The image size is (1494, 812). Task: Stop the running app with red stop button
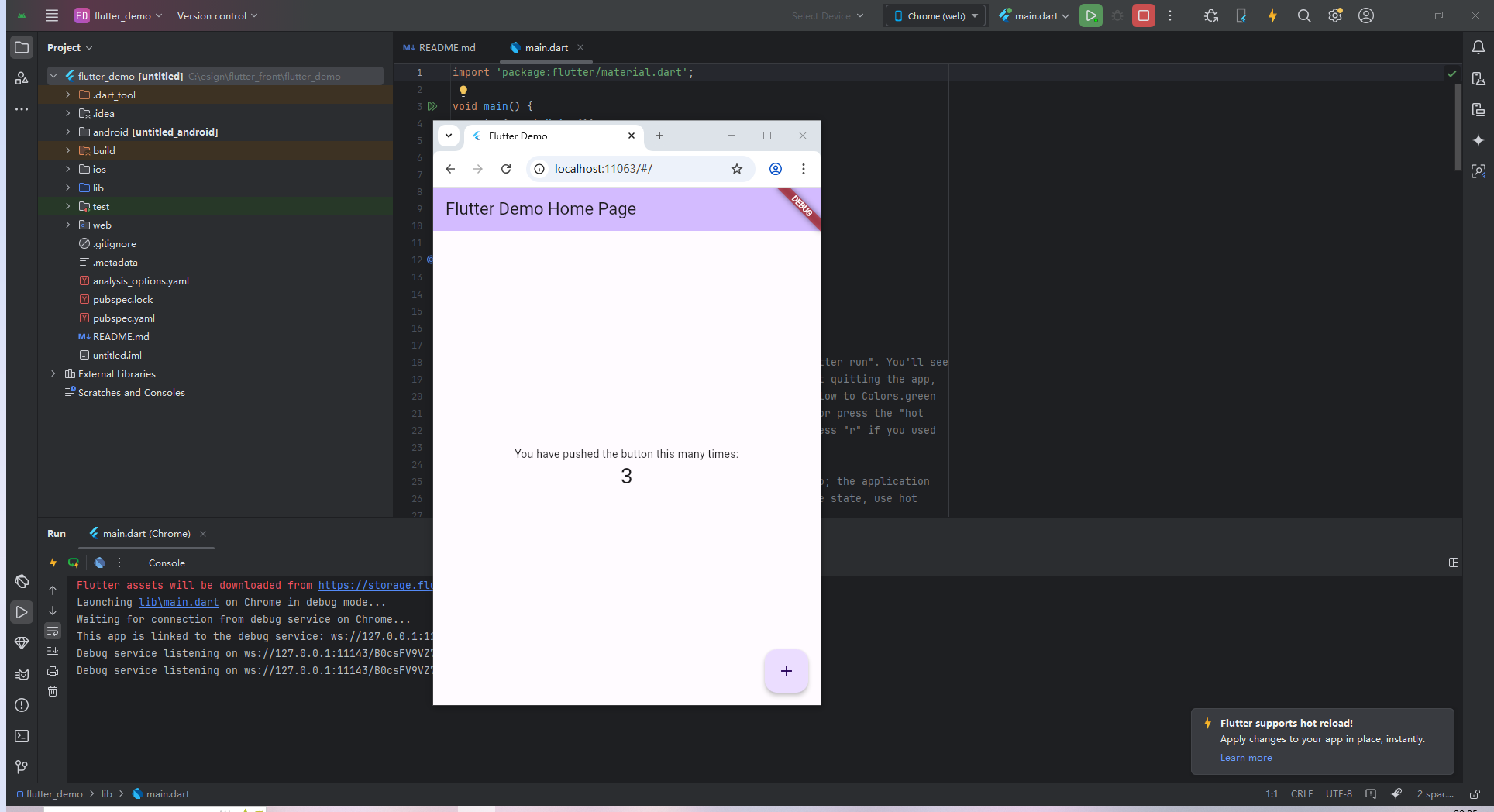point(1143,15)
